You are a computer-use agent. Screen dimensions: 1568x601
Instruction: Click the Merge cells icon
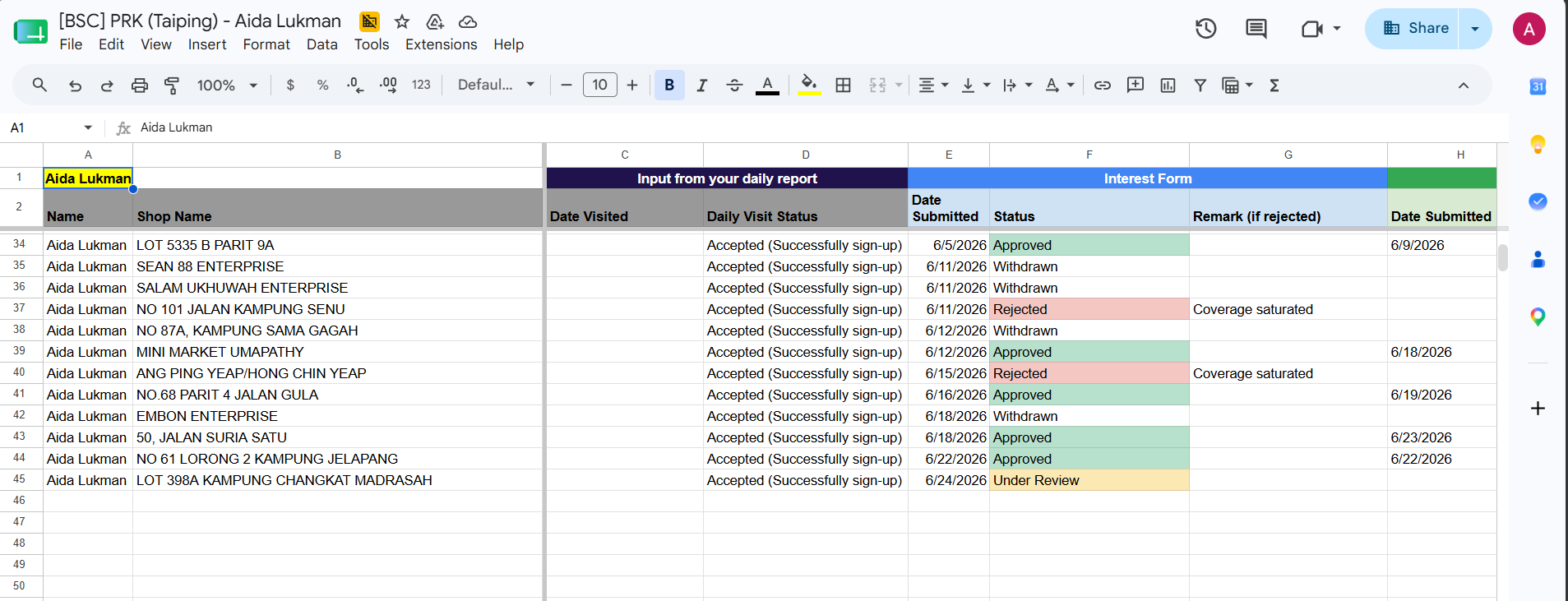point(877,85)
